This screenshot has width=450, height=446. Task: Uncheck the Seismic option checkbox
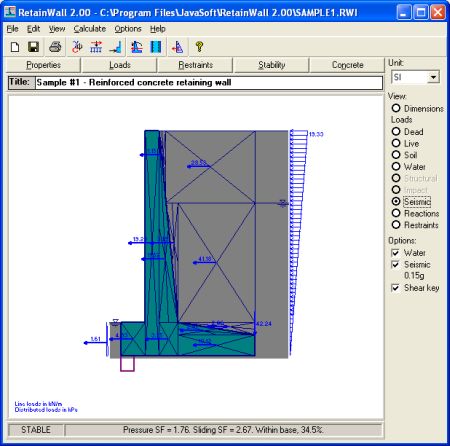[x=395, y=265]
